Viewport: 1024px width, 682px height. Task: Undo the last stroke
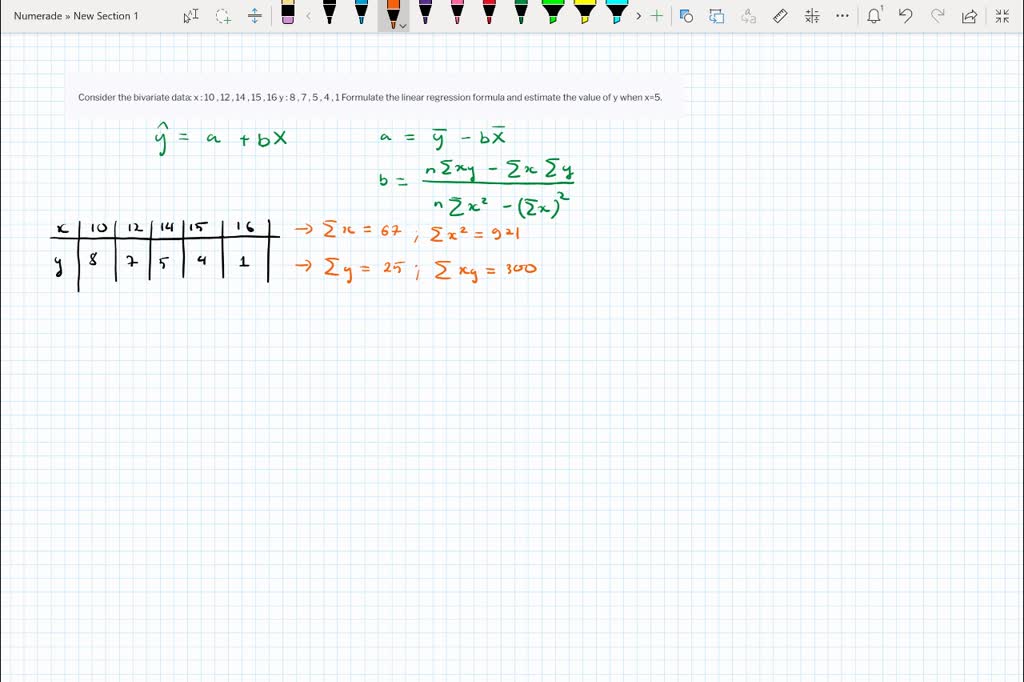point(905,16)
